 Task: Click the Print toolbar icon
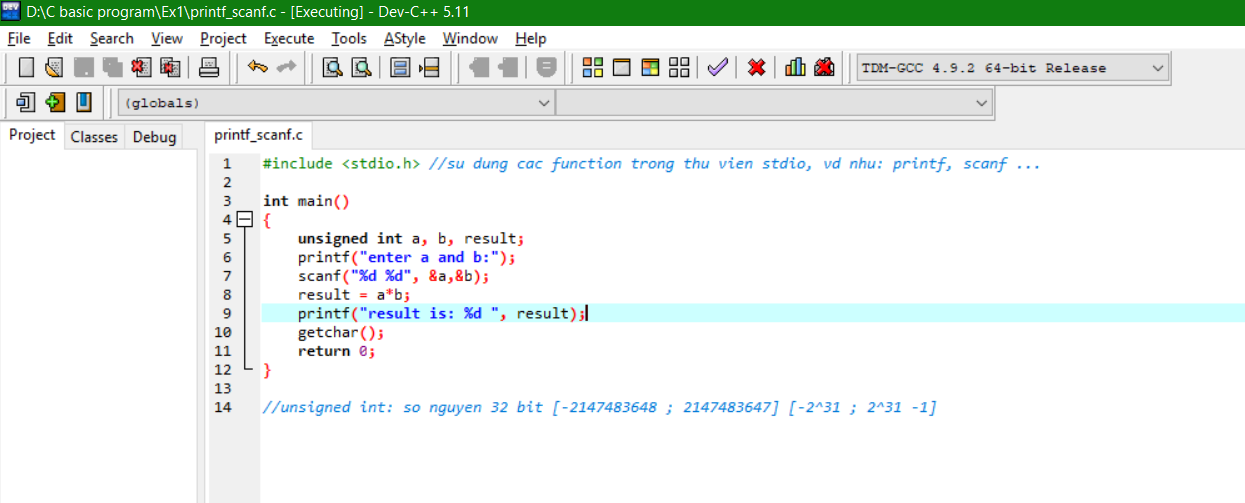tap(209, 68)
